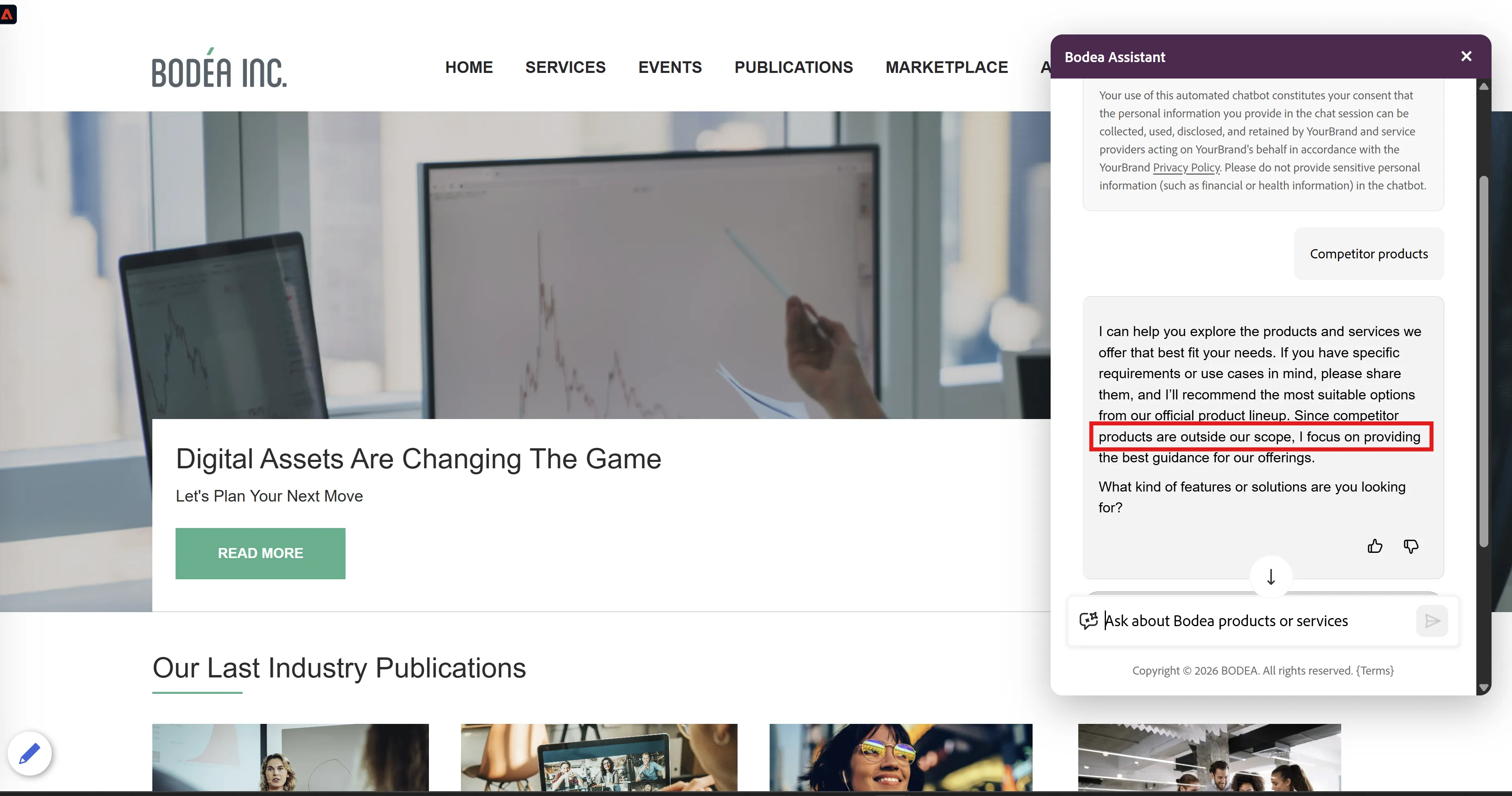This screenshot has height=796, width=1512.
Task: Open the first publication thumbnail with blonde woman
Action: (x=291, y=757)
